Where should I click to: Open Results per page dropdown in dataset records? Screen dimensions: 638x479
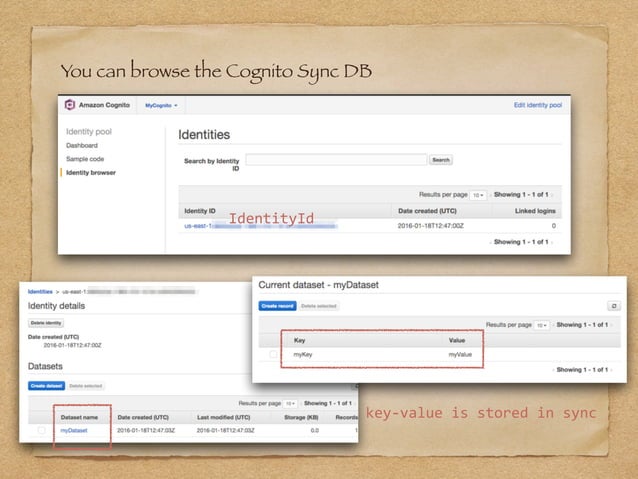click(x=541, y=325)
